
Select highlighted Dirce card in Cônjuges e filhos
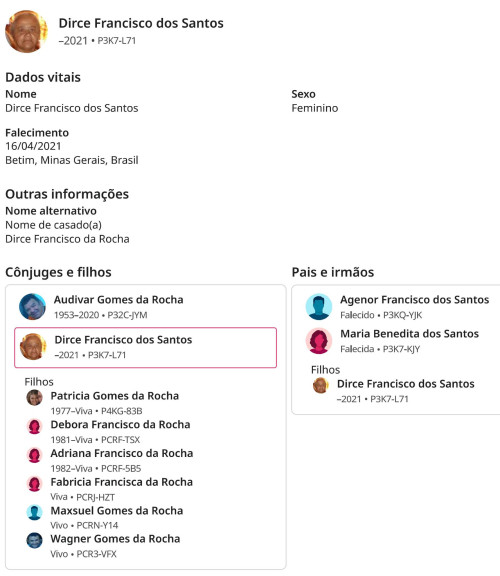145,348
